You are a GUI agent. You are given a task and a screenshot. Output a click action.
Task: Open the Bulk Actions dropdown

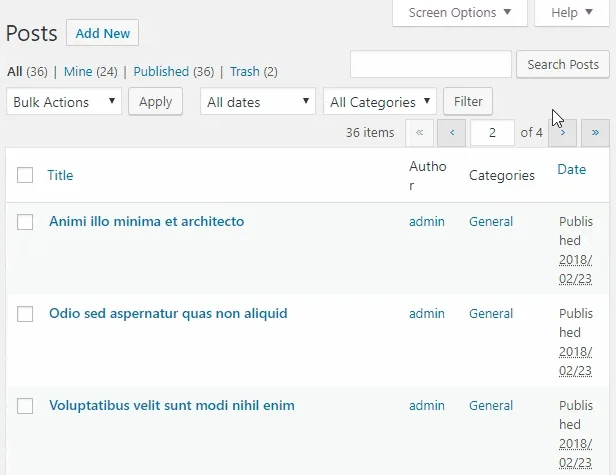(x=64, y=102)
